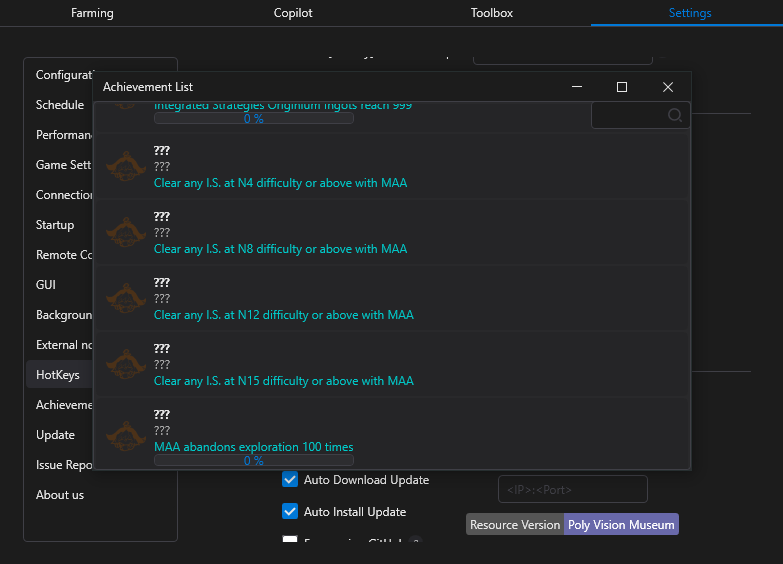Image resolution: width=783 pixels, height=564 pixels.
Task: Click the Resource Version label badge
Action: [515, 525]
